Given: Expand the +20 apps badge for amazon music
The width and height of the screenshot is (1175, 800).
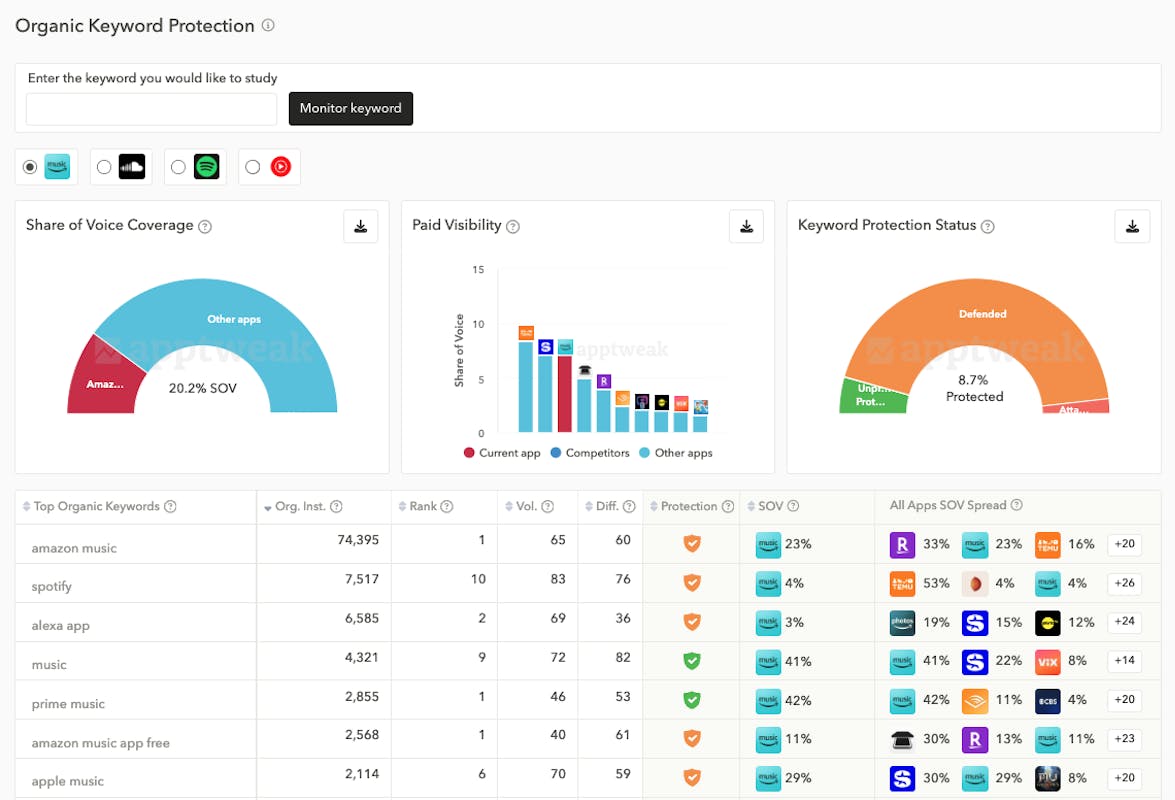Looking at the screenshot, I should (x=1125, y=544).
